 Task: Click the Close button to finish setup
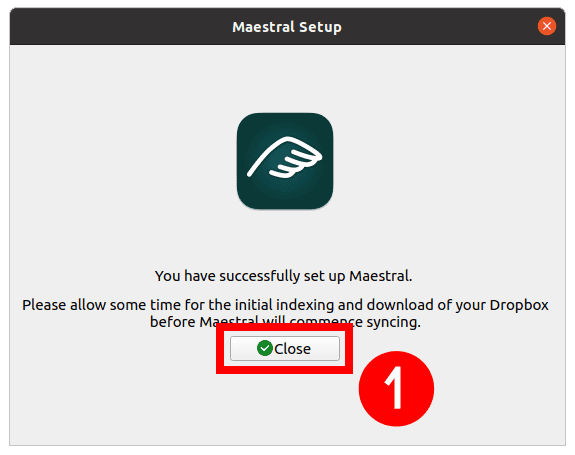(x=285, y=348)
